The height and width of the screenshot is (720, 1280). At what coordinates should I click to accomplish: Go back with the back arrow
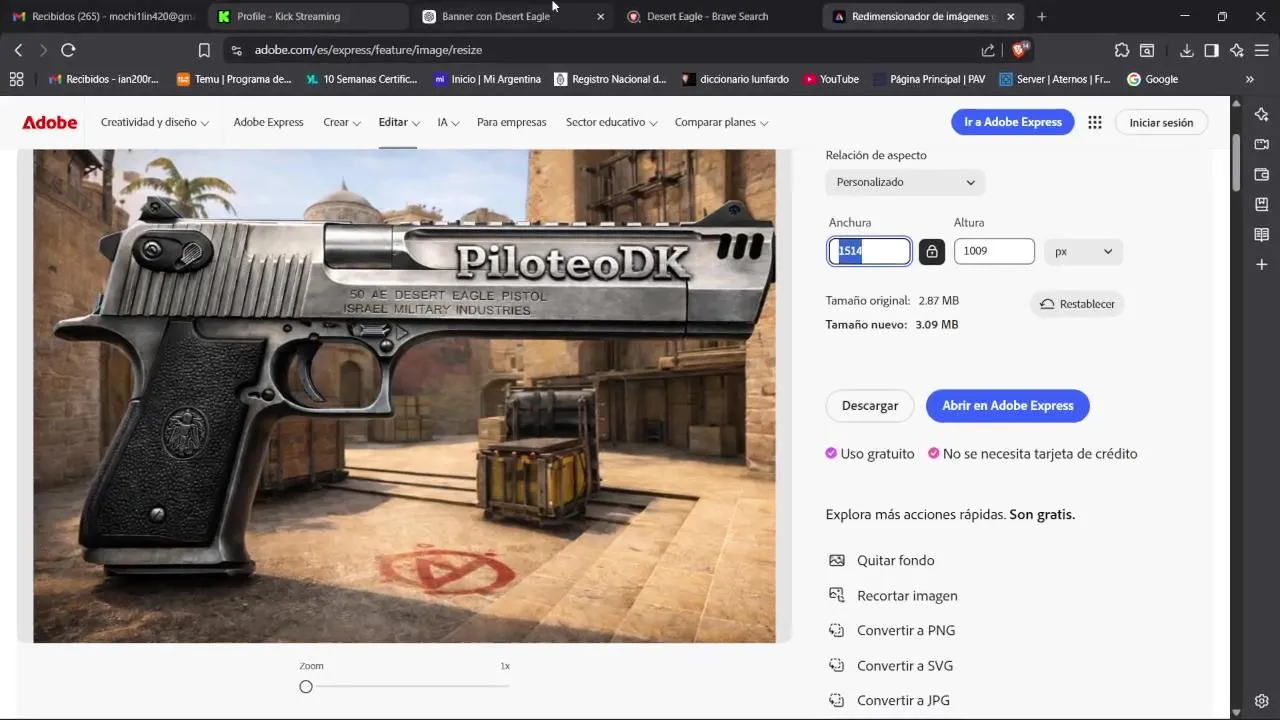coord(18,50)
